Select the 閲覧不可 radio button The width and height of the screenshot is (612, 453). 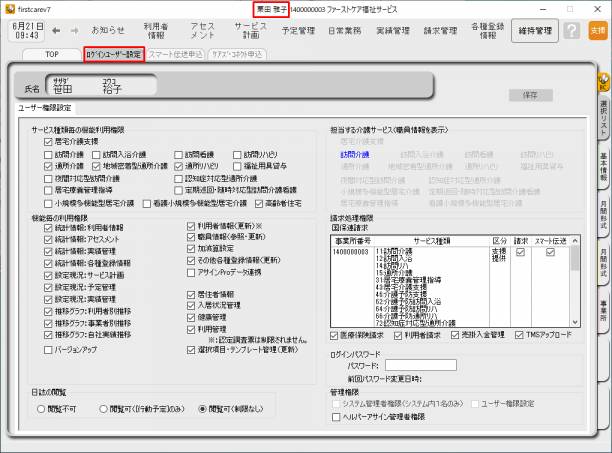[41, 408]
